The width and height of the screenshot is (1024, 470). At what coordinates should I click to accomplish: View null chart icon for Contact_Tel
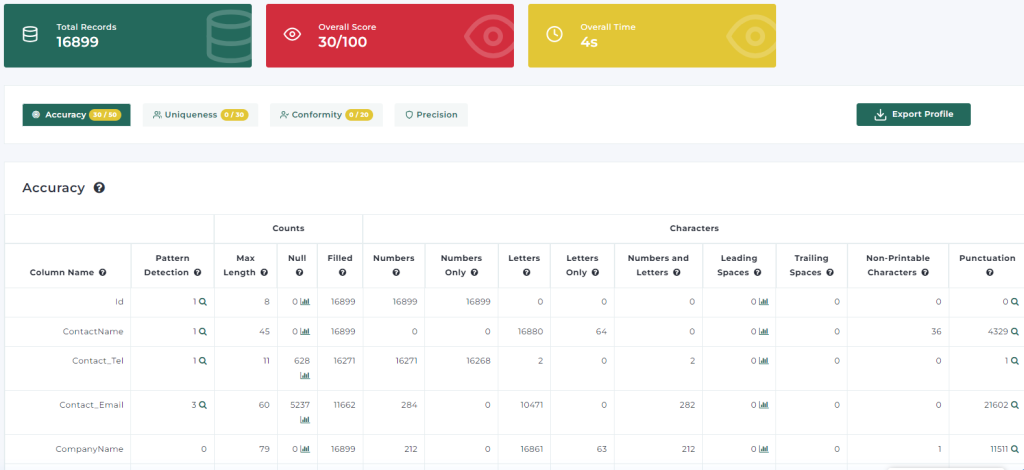pos(305,375)
